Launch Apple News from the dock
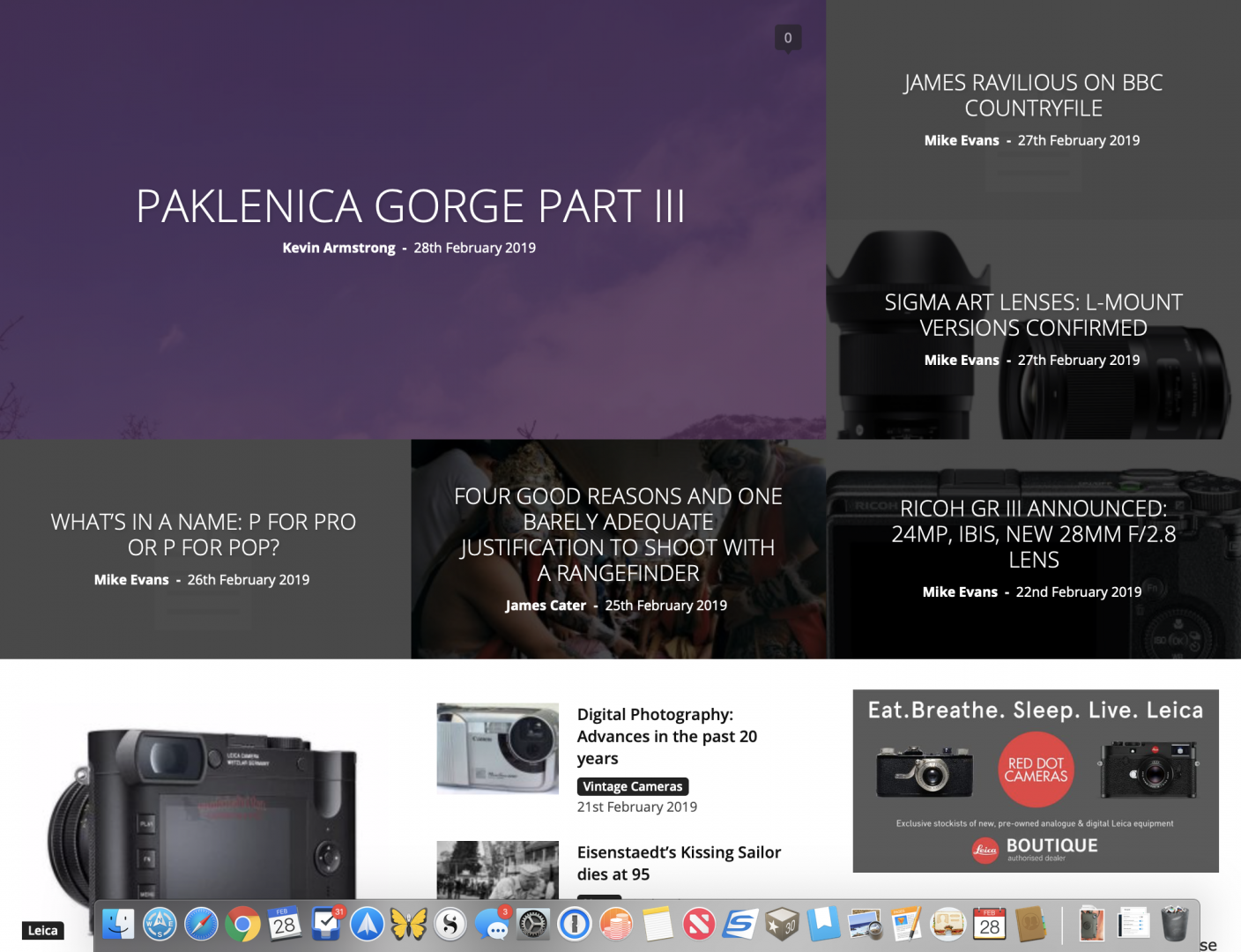Image resolution: width=1241 pixels, height=952 pixels. click(x=699, y=924)
